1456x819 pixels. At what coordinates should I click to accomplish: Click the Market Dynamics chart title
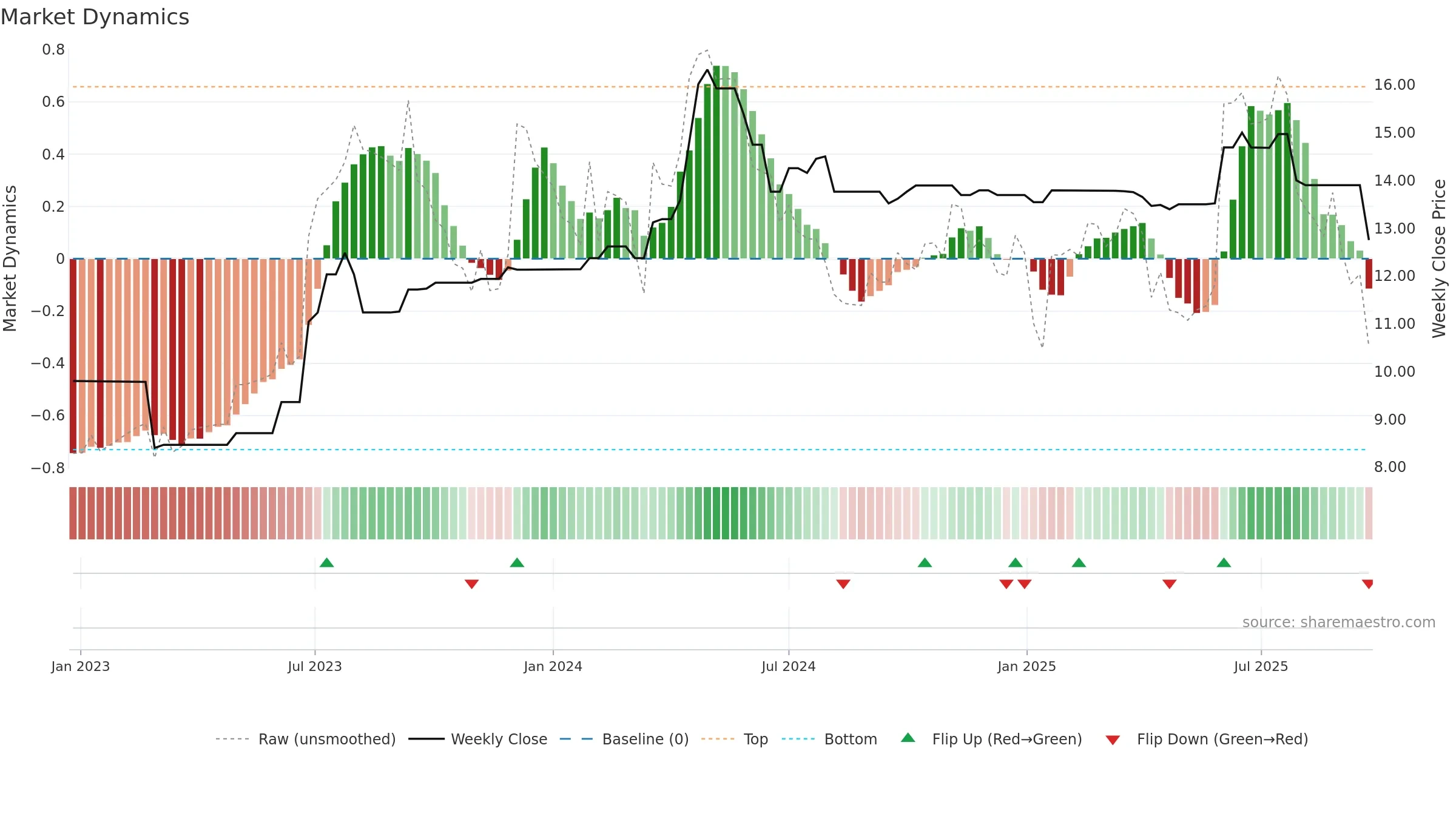pos(95,17)
